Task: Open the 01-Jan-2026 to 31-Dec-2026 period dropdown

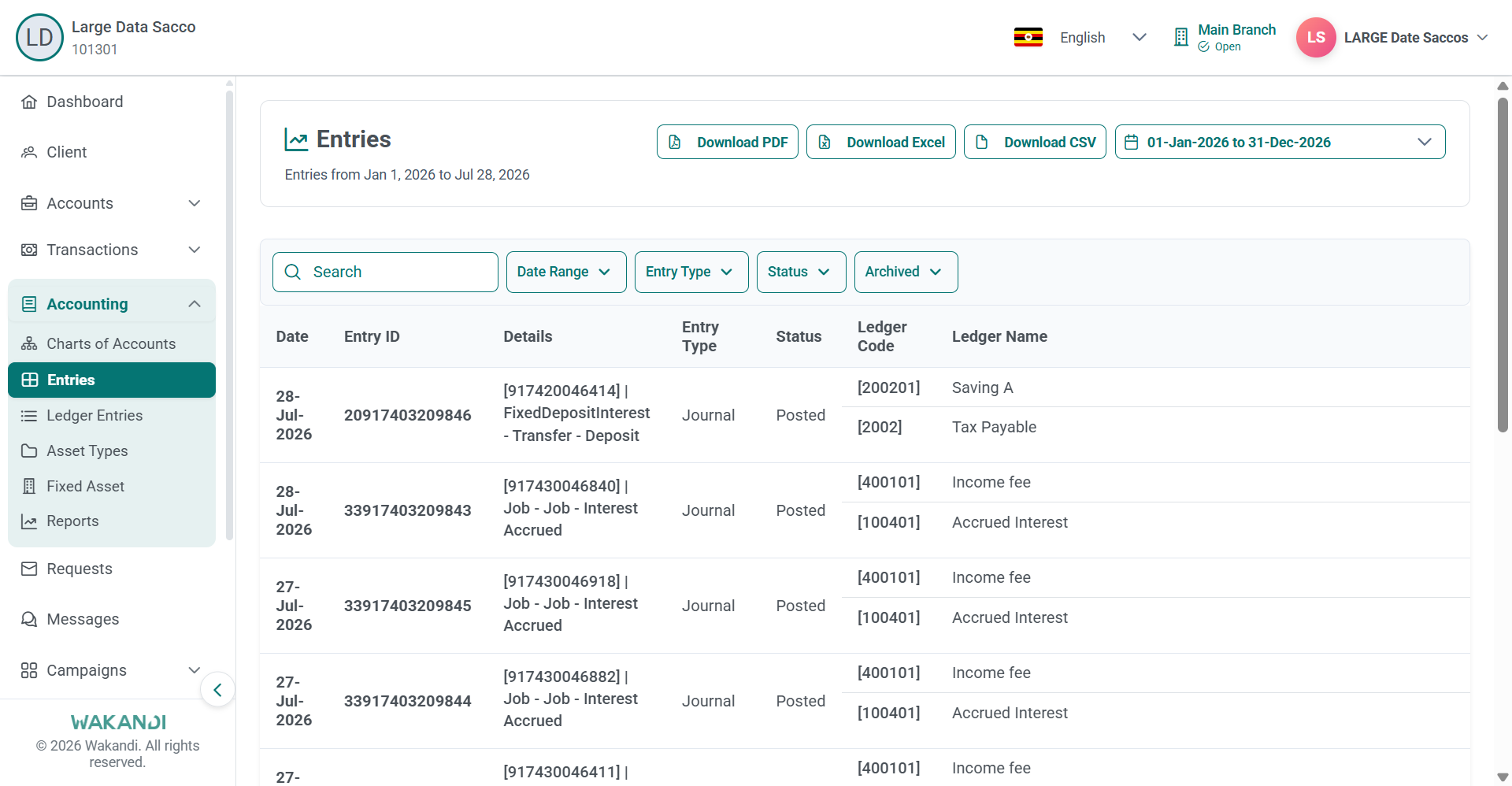Action: coord(1280,142)
